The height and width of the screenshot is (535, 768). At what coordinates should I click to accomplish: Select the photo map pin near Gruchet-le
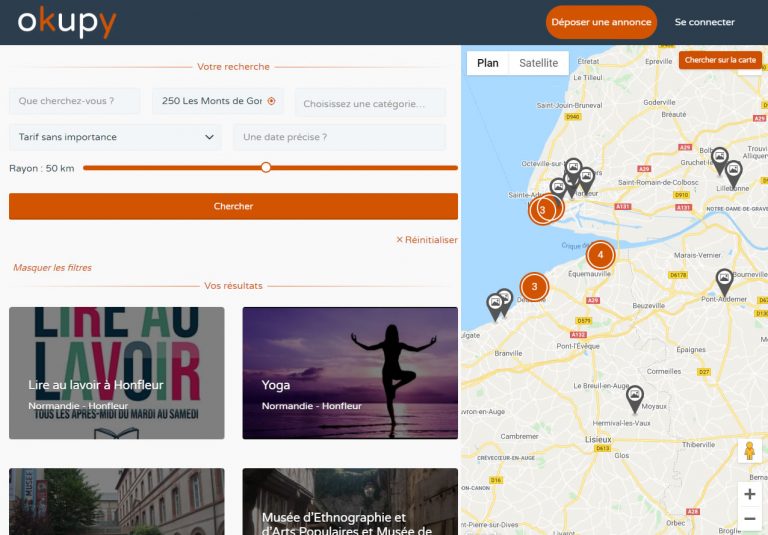719,161
